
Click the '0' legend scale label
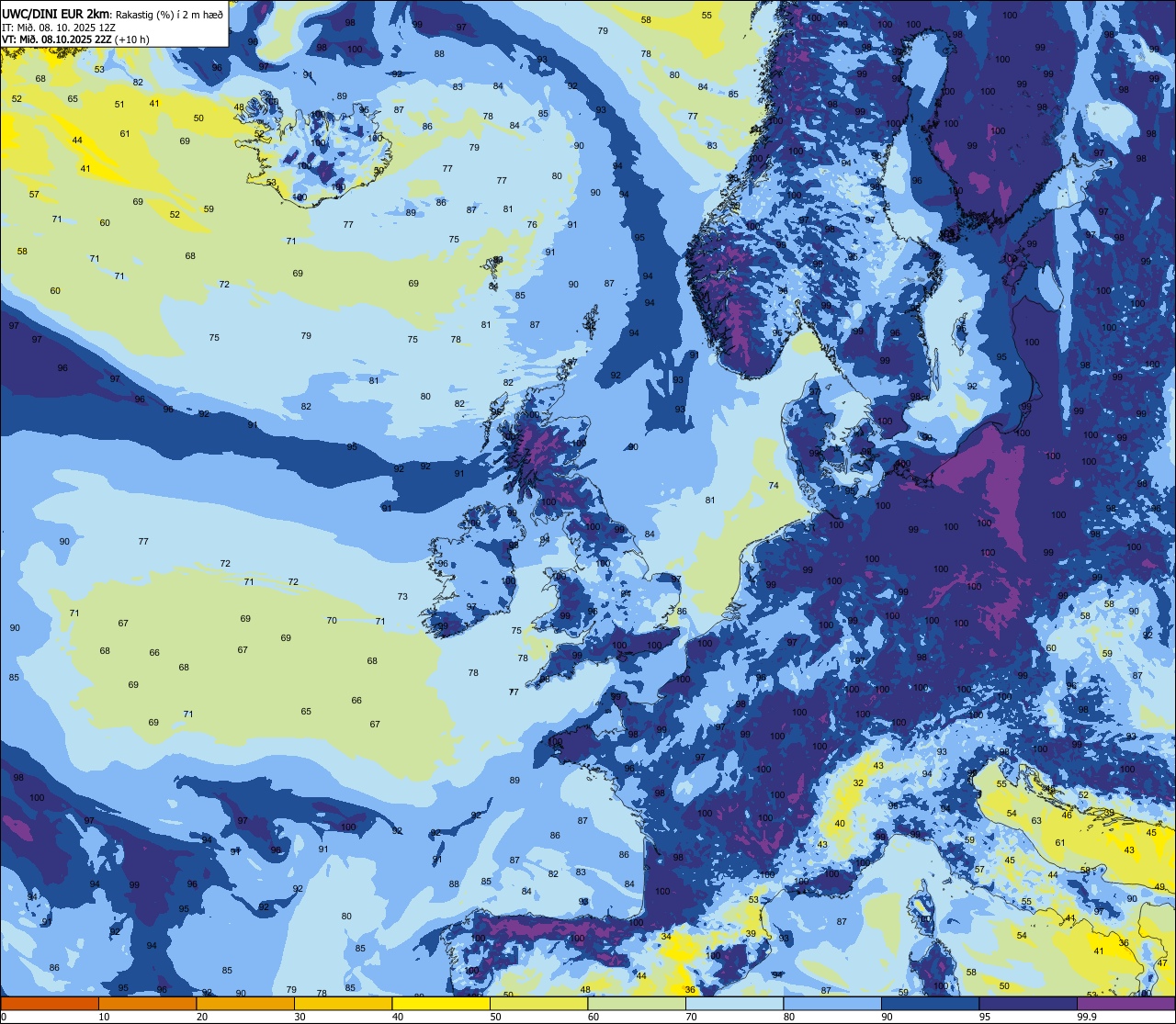tap(4, 1017)
